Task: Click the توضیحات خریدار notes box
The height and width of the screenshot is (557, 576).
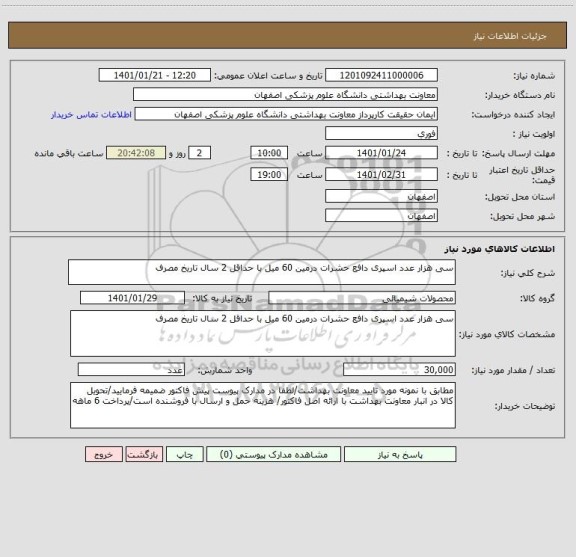Action: coord(263,405)
